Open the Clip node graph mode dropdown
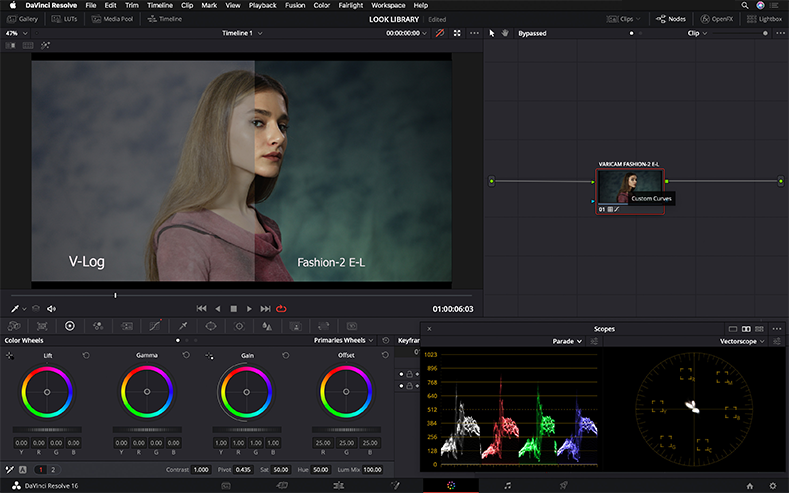 pyautogui.click(x=697, y=33)
